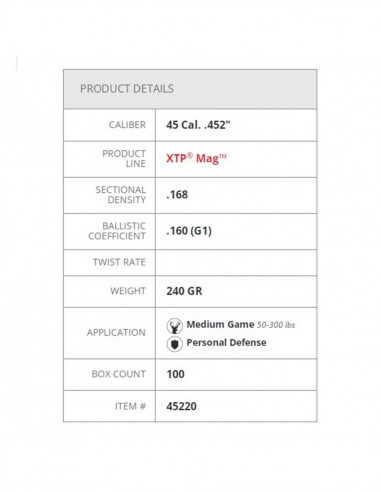Viewport: 381px width, 492px height.
Task: Select the 240 GR weight value
Action: tap(184, 291)
